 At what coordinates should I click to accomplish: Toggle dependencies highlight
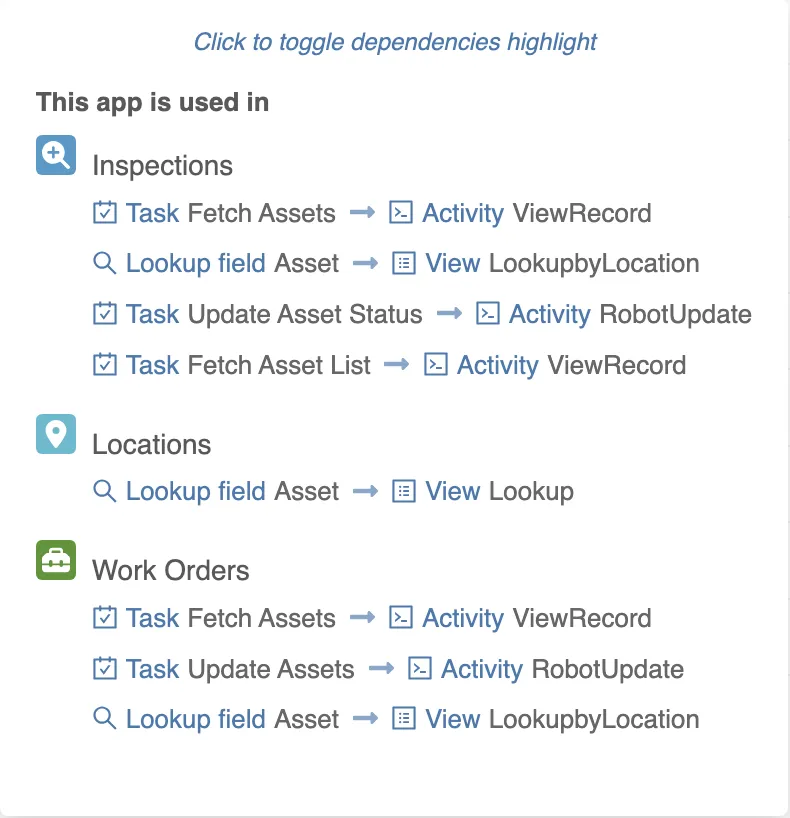pos(395,42)
